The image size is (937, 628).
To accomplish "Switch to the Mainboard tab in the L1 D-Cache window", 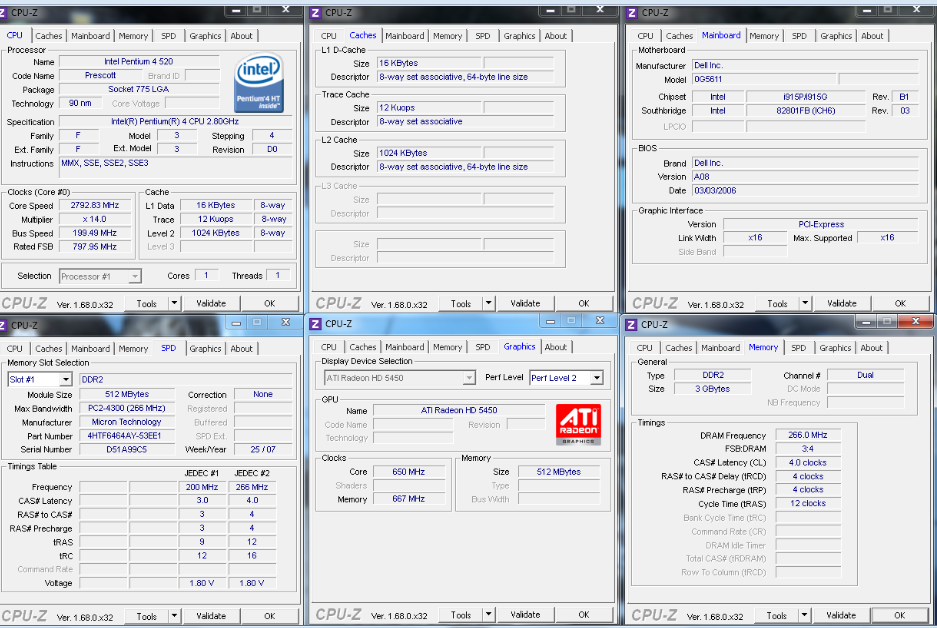I will pyautogui.click(x=405, y=36).
